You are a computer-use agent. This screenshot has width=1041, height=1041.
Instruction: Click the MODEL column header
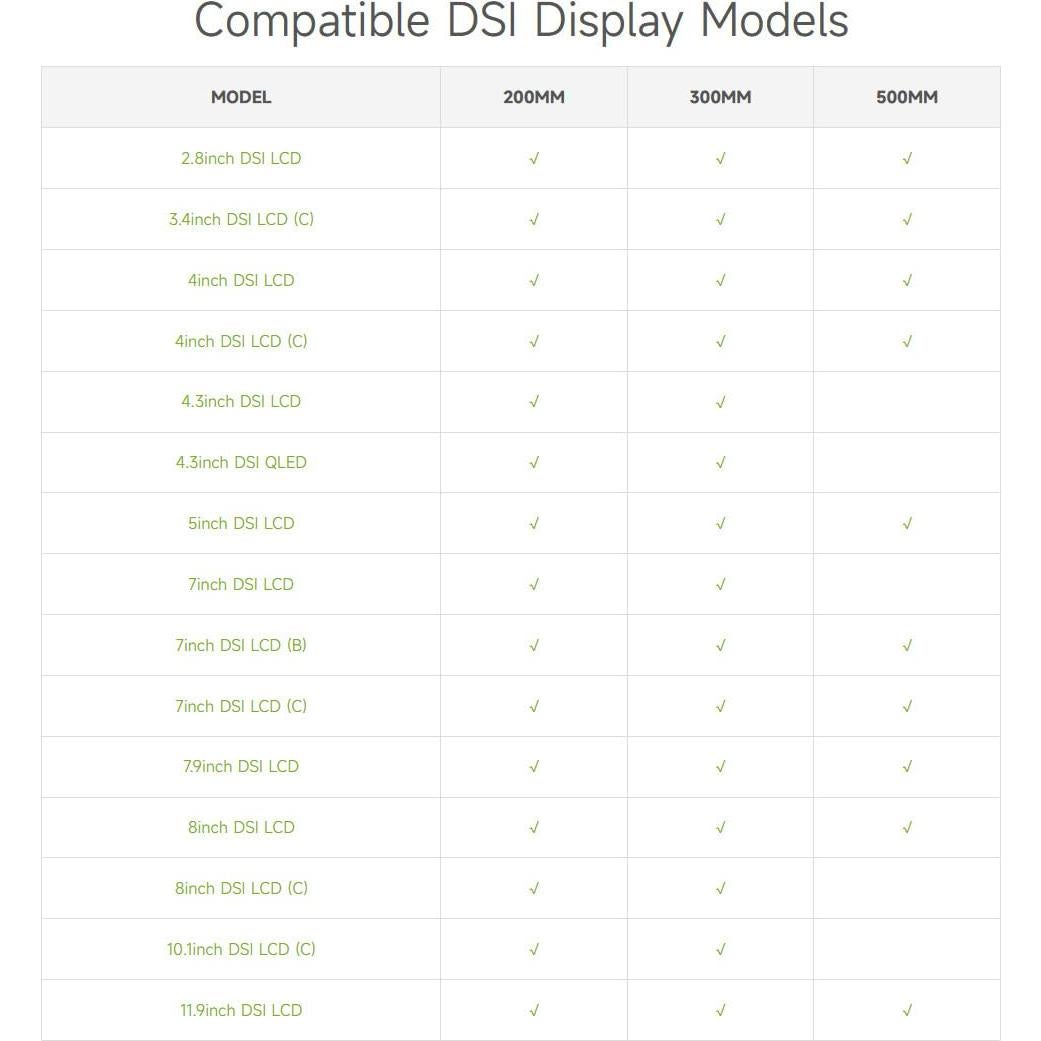(241, 97)
